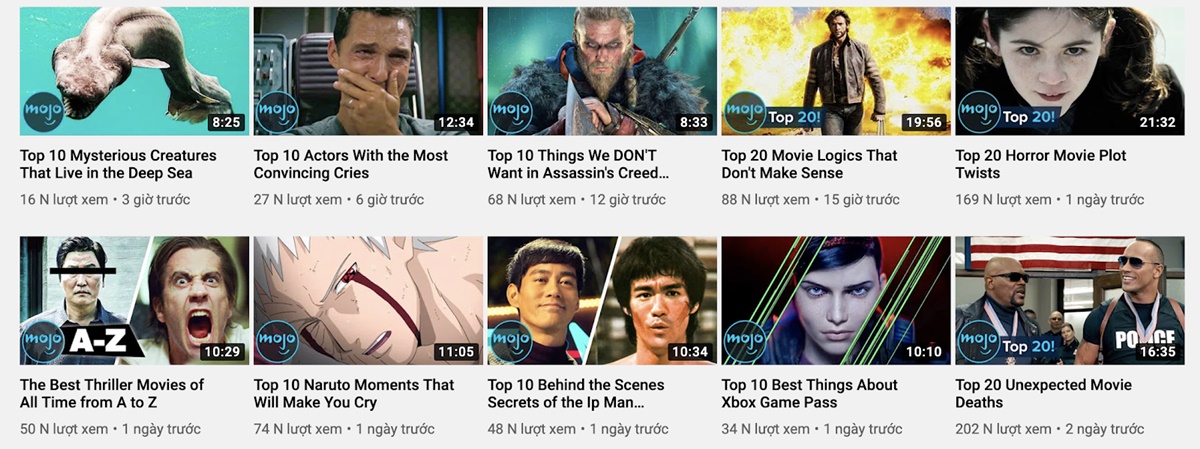
Task: Open 'Top 10 Naruto Moments That Will Make You Cry'
Action: click(x=354, y=393)
